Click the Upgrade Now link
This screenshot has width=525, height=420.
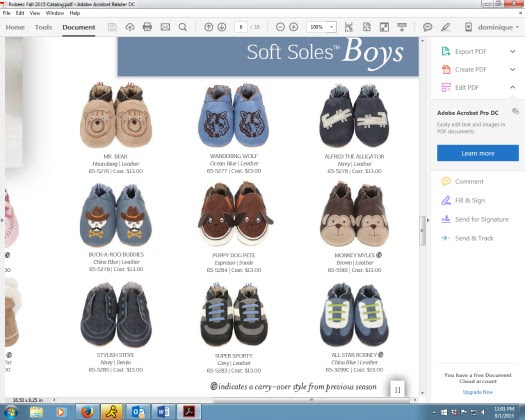tap(478, 392)
